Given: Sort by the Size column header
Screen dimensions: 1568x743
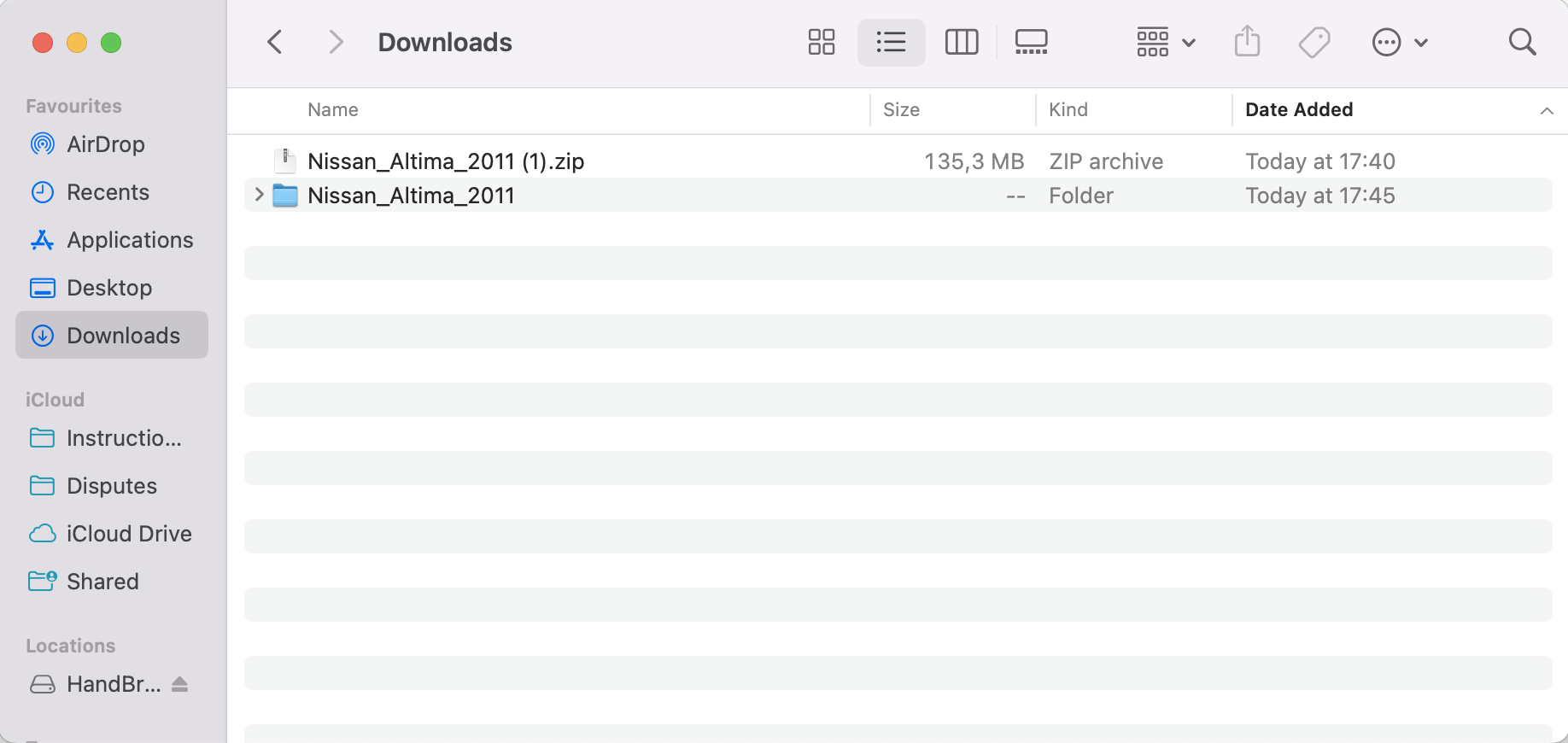Looking at the screenshot, I should 901,109.
